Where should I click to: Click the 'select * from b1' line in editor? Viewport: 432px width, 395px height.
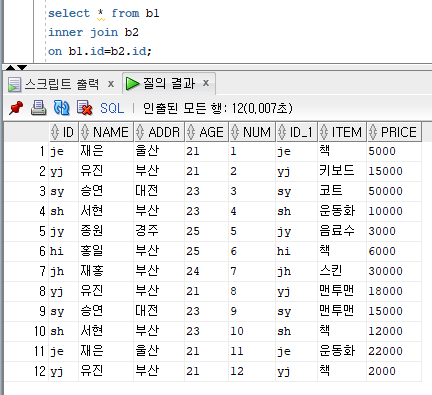point(104,13)
